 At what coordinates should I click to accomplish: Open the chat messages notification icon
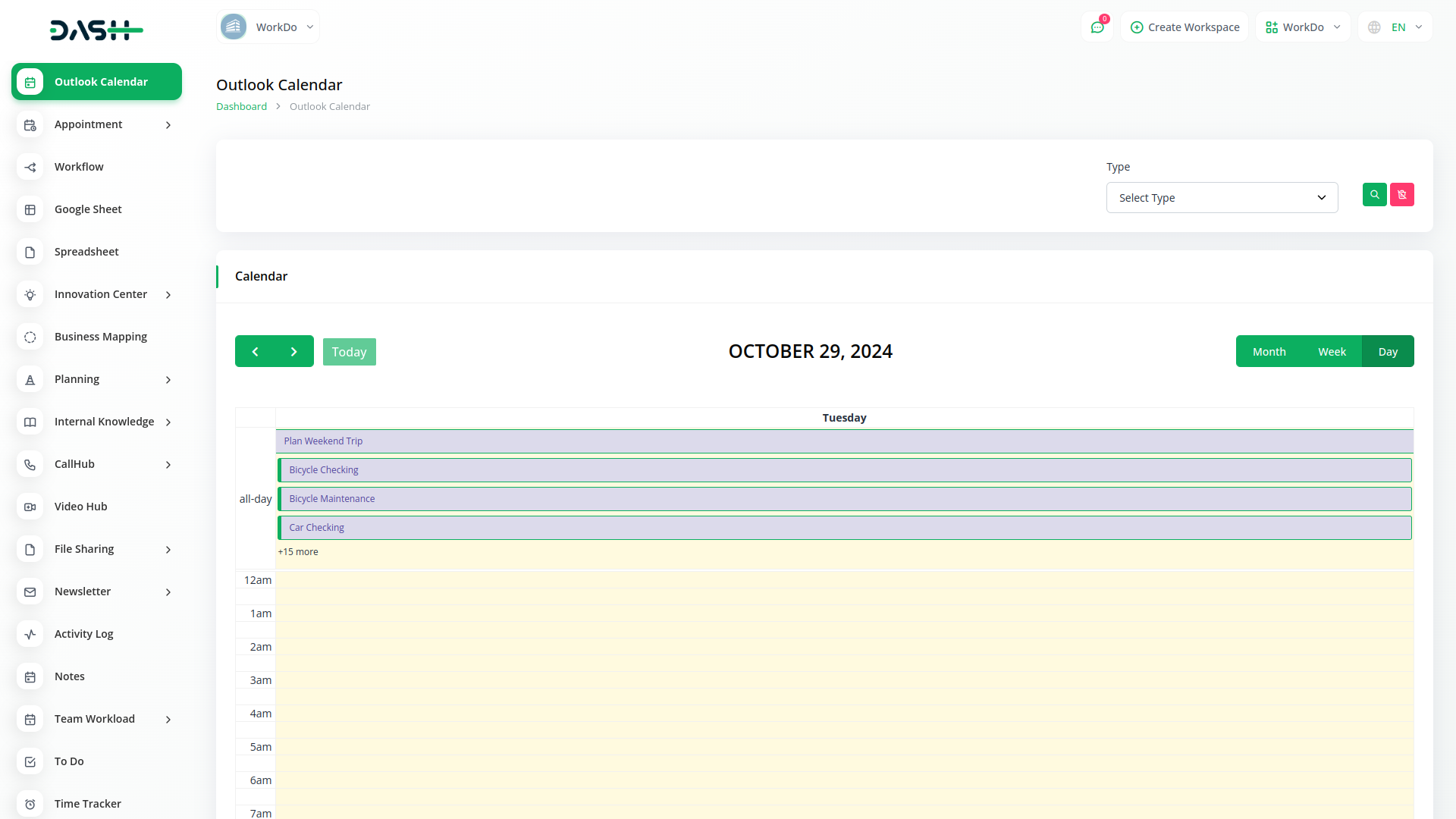tap(1097, 27)
